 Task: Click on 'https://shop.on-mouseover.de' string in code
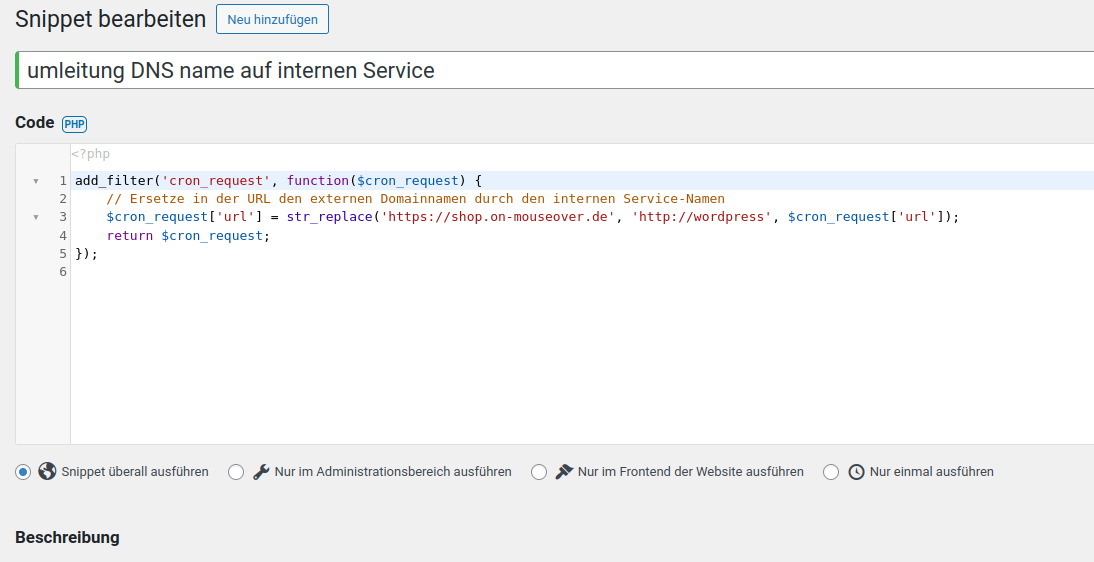[498, 217]
